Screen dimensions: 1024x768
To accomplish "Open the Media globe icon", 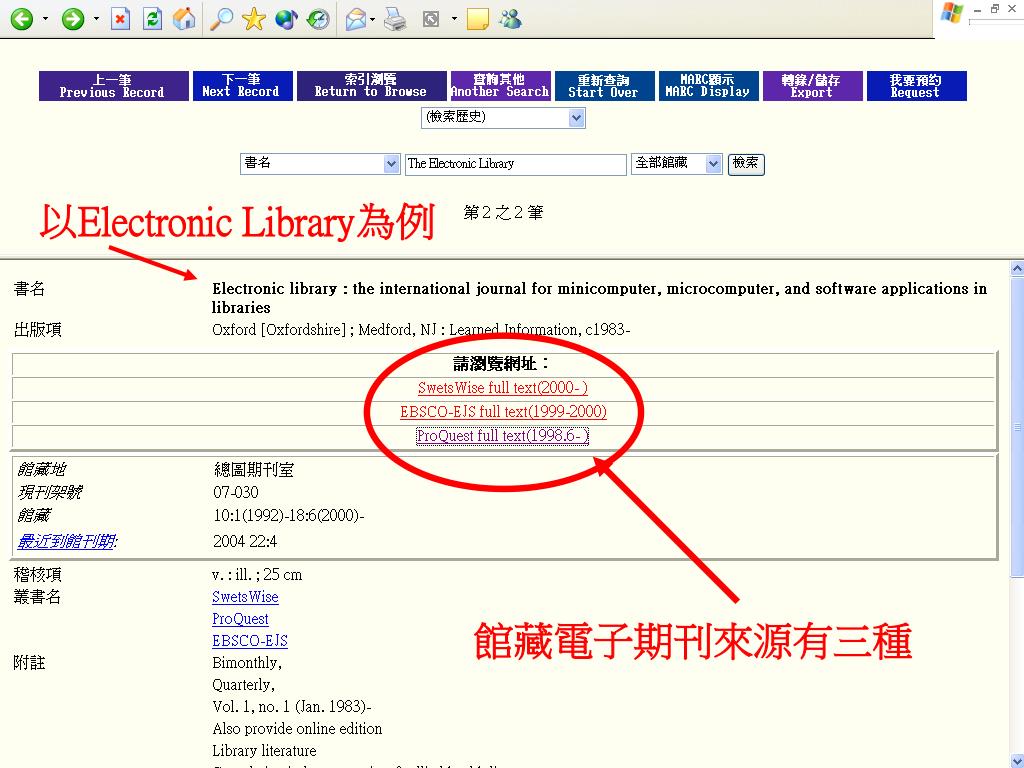I will tap(286, 19).
